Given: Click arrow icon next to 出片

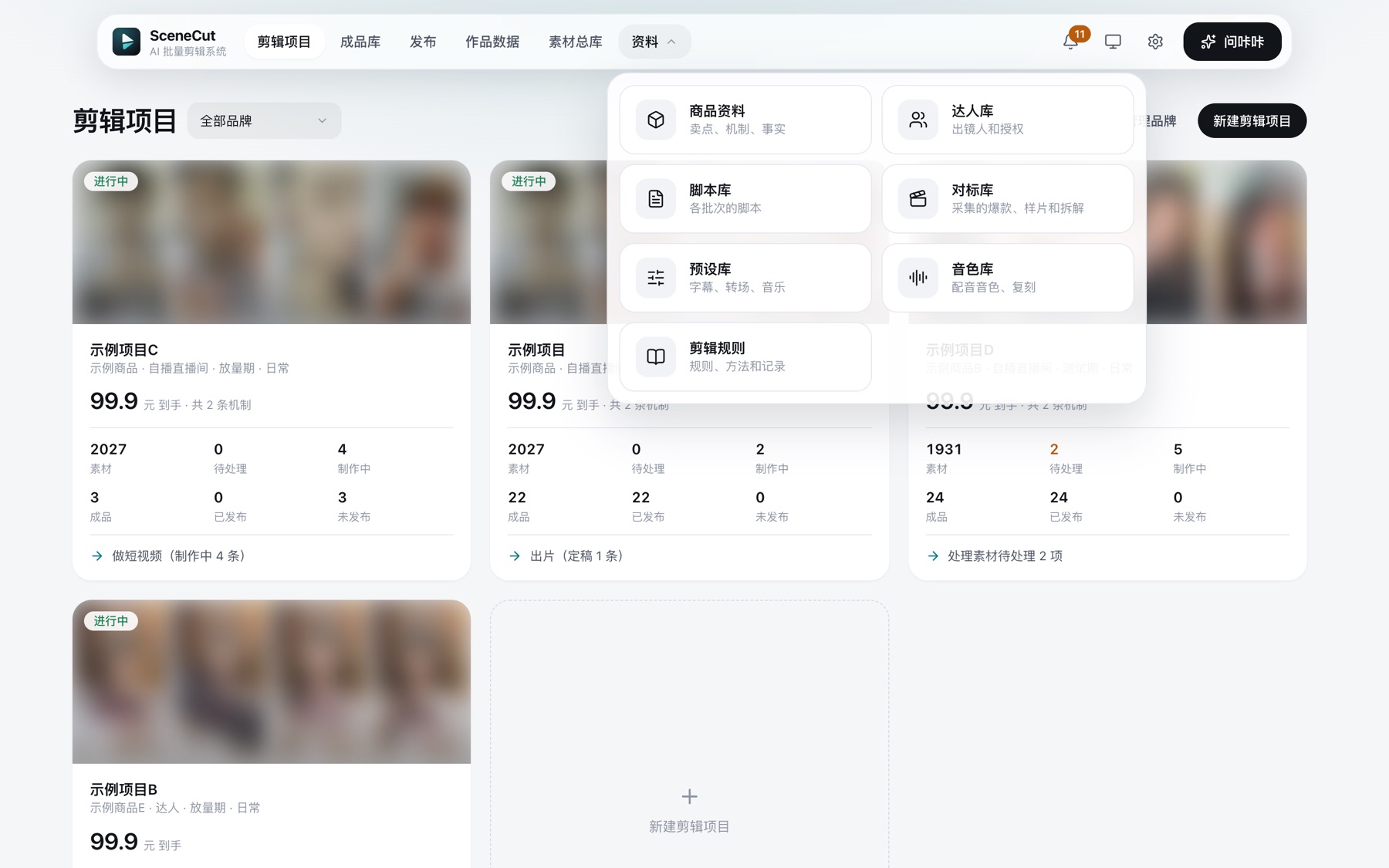Looking at the screenshot, I should pyautogui.click(x=515, y=556).
